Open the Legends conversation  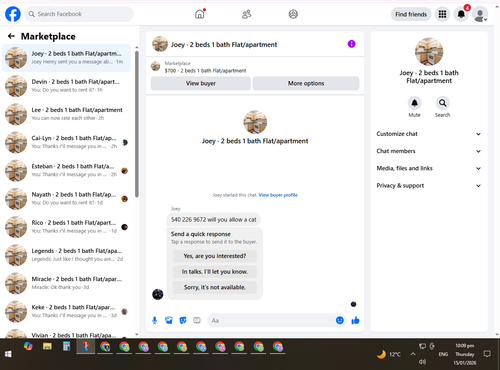click(66, 255)
